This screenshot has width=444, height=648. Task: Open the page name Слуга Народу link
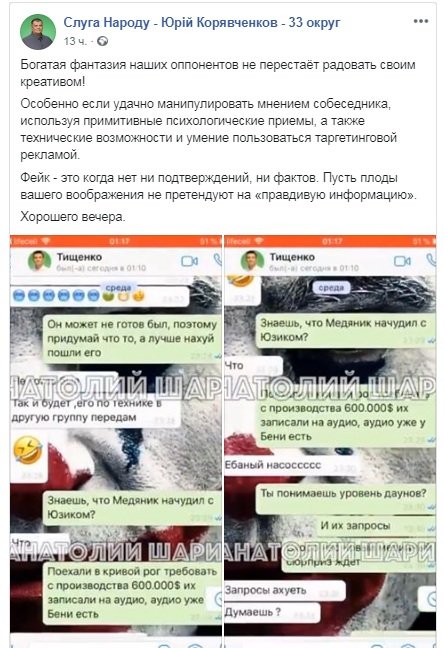pos(201,22)
